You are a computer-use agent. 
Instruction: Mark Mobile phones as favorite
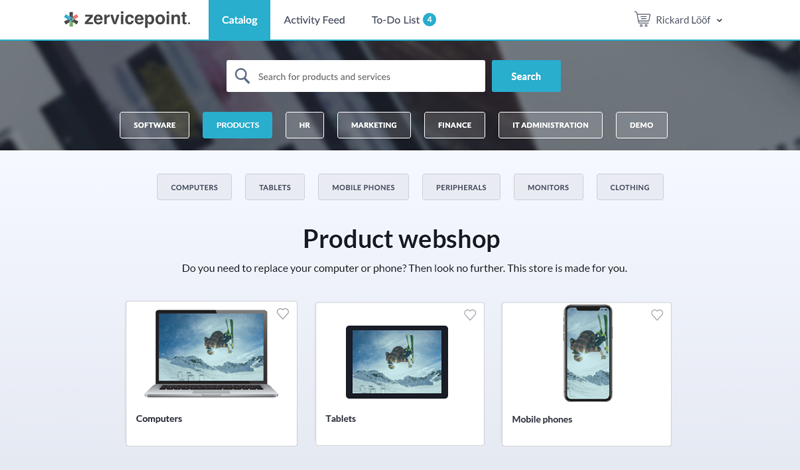coord(657,315)
